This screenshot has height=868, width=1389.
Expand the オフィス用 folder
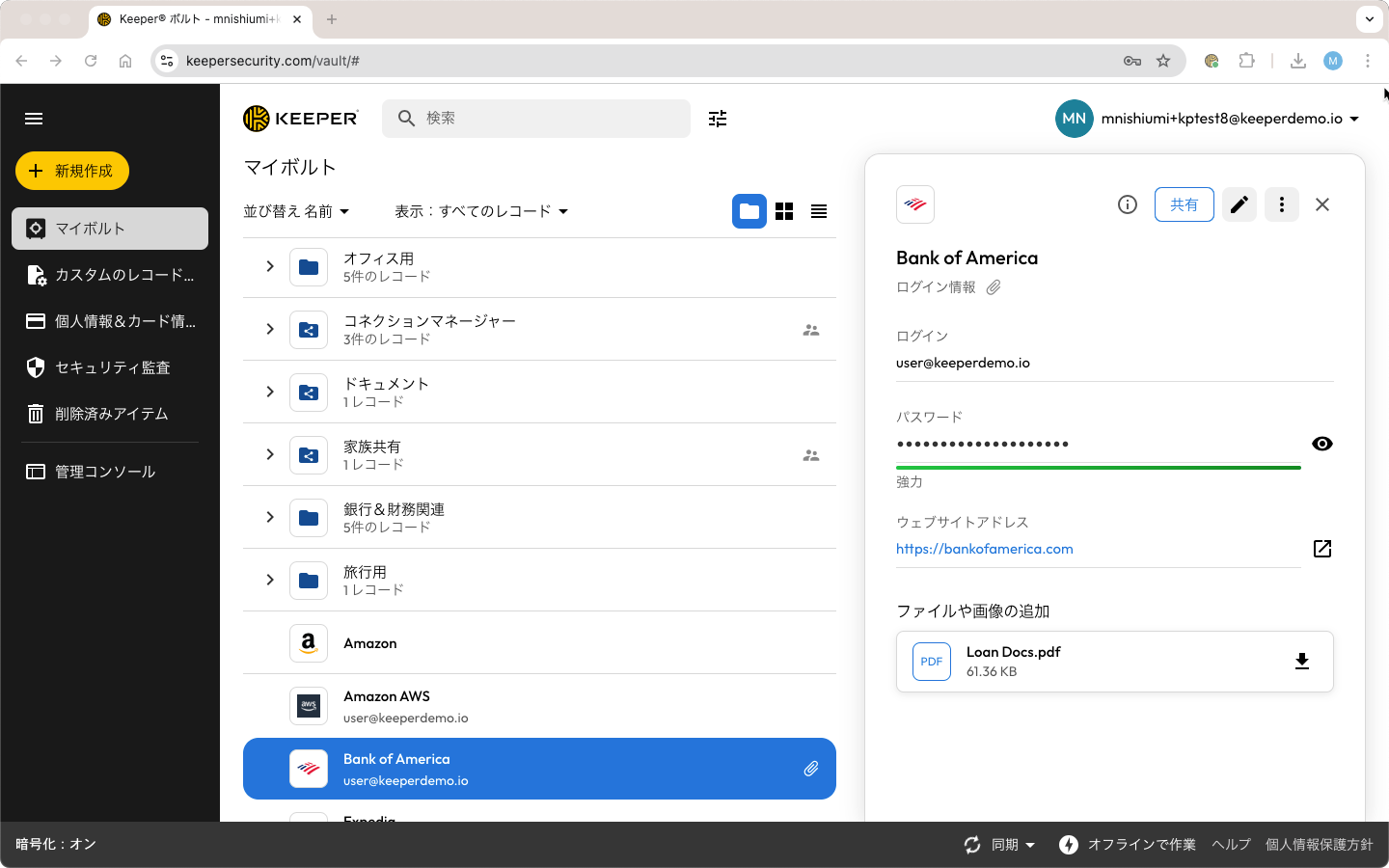270,266
